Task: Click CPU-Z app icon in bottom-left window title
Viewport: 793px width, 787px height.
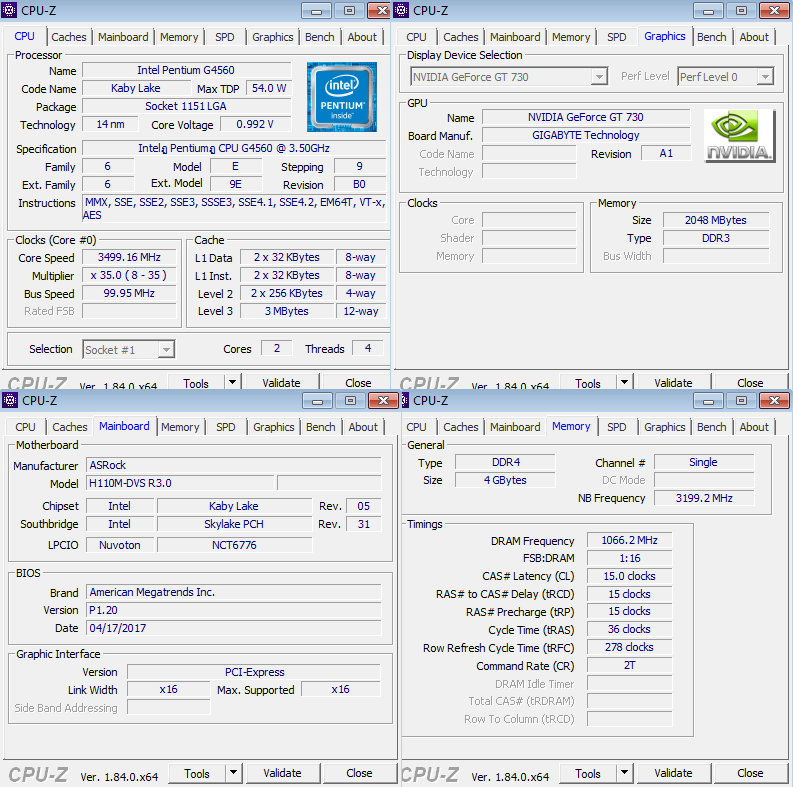Action: [x=10, y=400]
